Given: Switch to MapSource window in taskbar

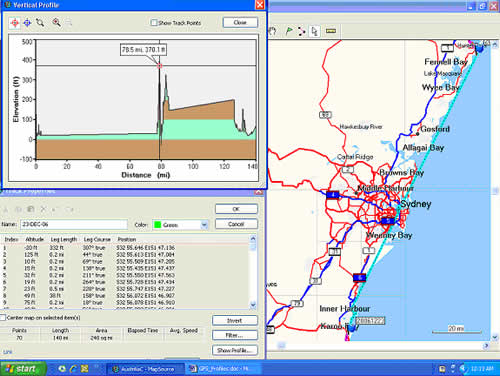Looking at the screenshot, I should [x=145, y=369].
